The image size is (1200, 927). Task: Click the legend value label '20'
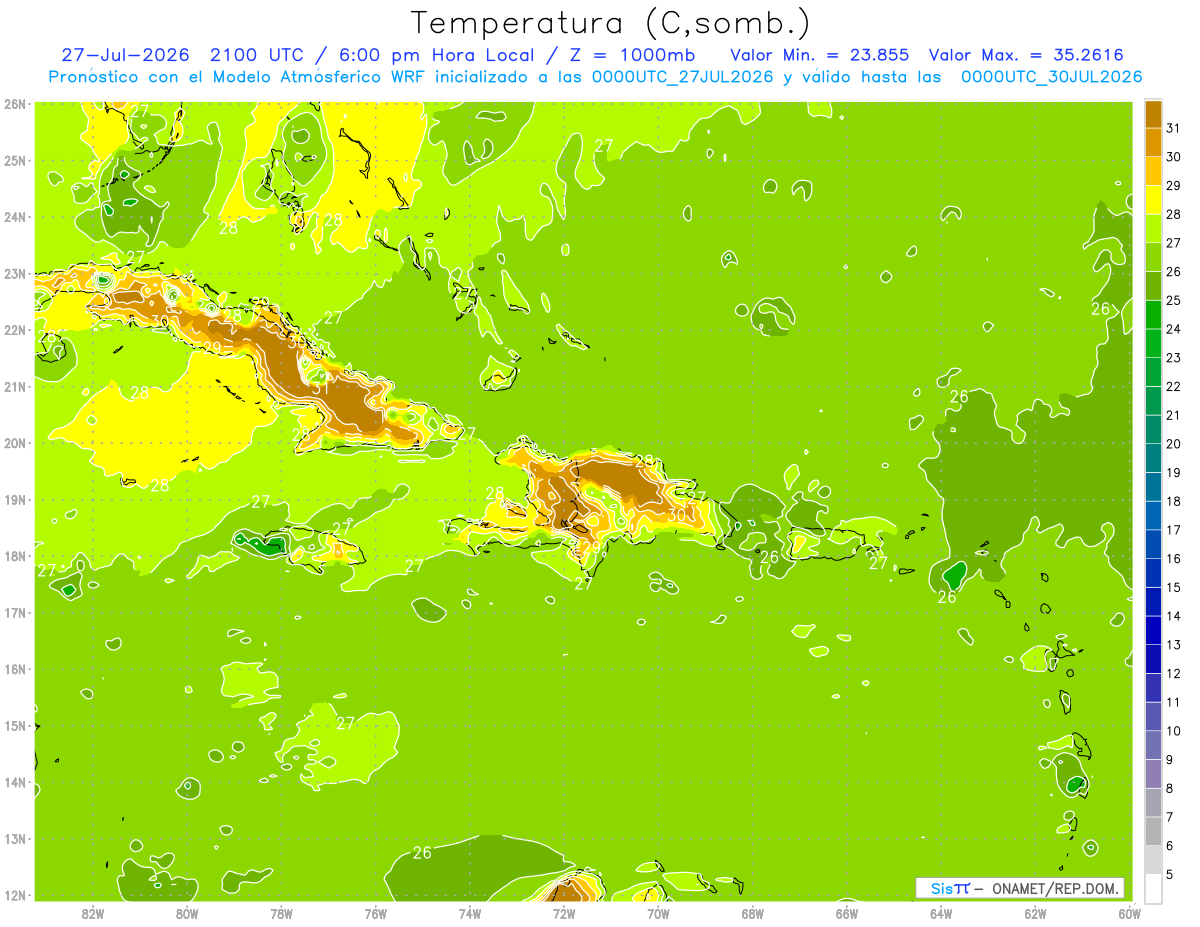tap(1174, 444)
